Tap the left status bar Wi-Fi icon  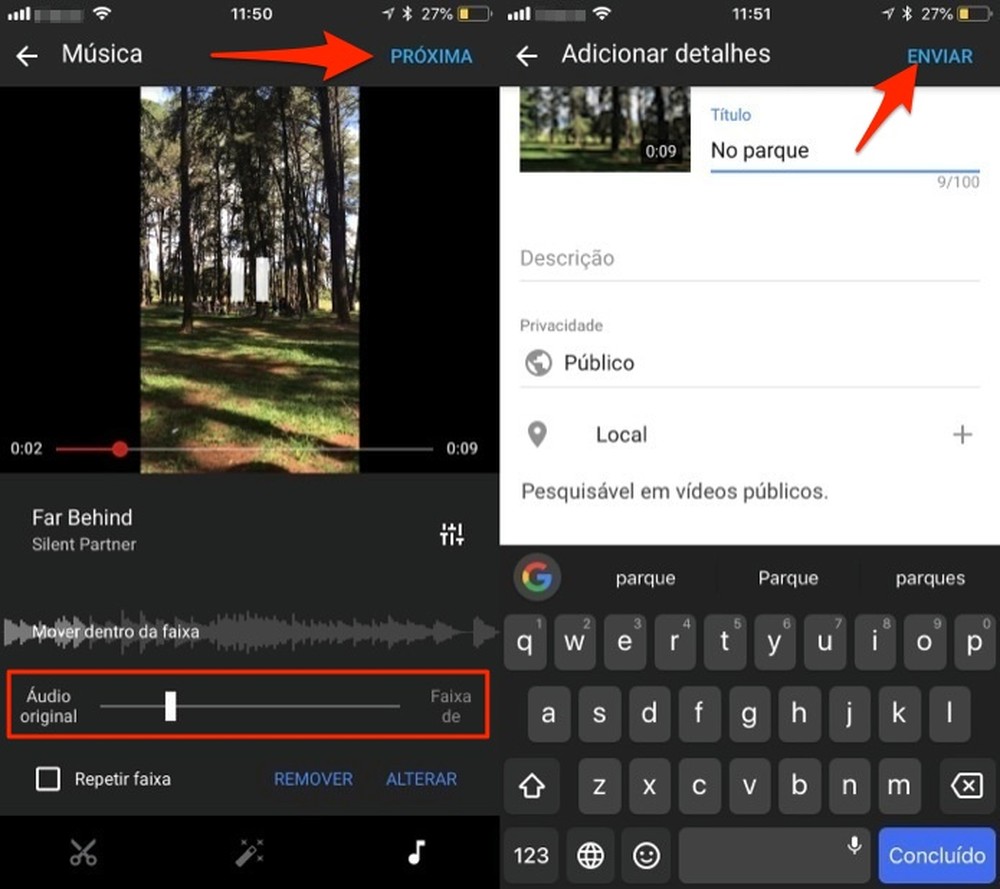click(102, 13)
